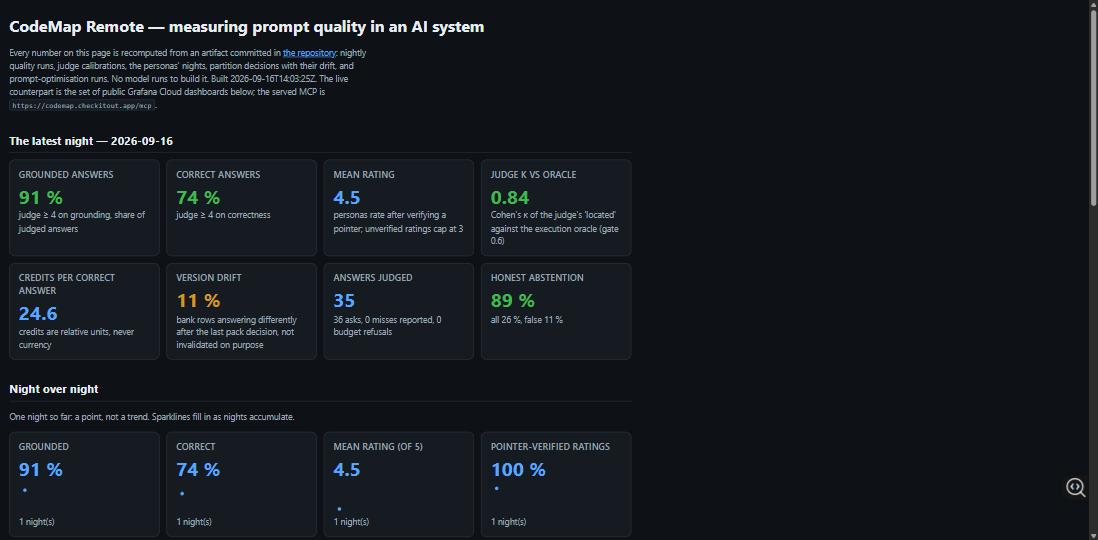1098x540 pixels.
Task: Click the 35 answers judged value
Action: coord(344,300)
